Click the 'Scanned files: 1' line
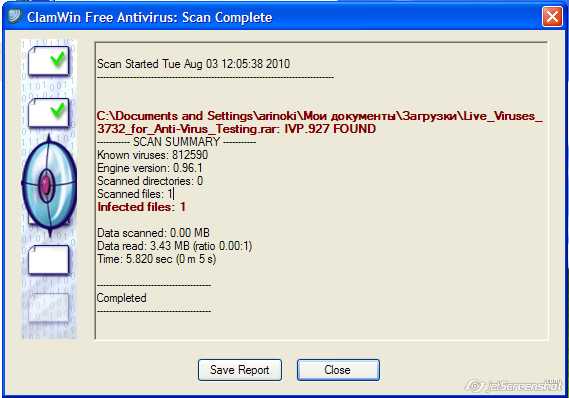The height and width of the screenshot is (398, 569). pyautogui.click(x=135, y=194)
